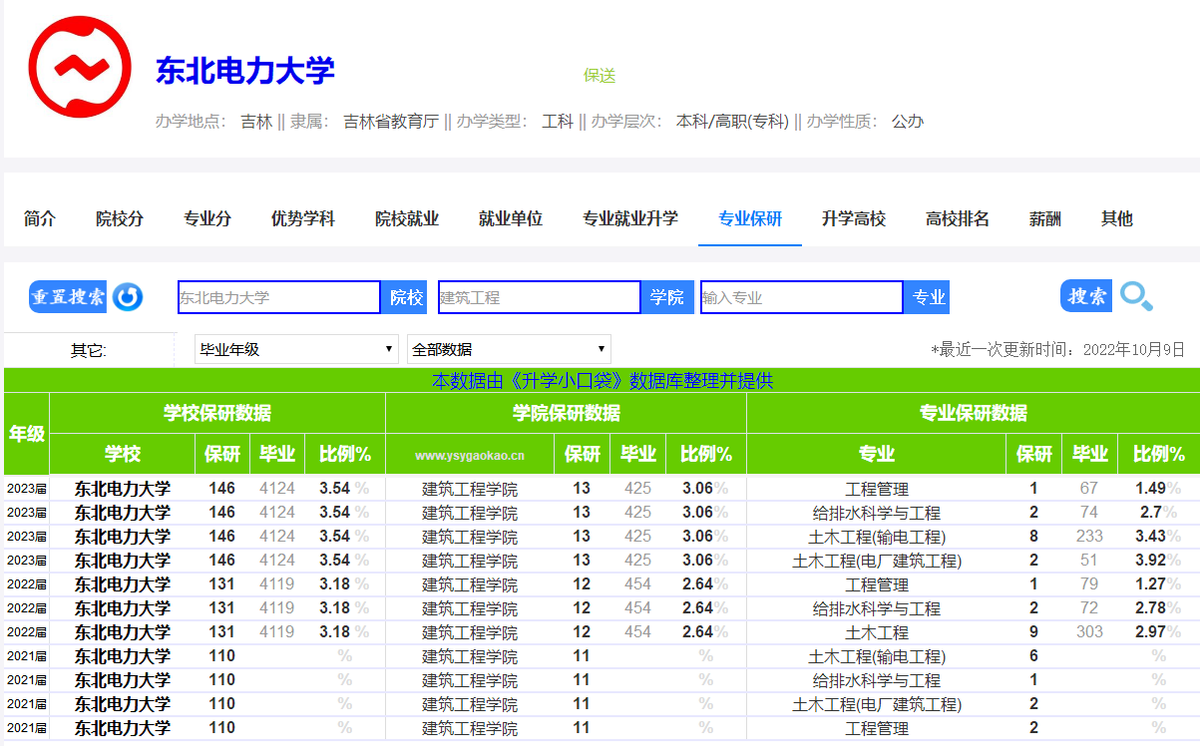Click 土木工程(输电工程) in the 2023届 row
This screenshot has height=746, width=1200.
pos(877,537)
